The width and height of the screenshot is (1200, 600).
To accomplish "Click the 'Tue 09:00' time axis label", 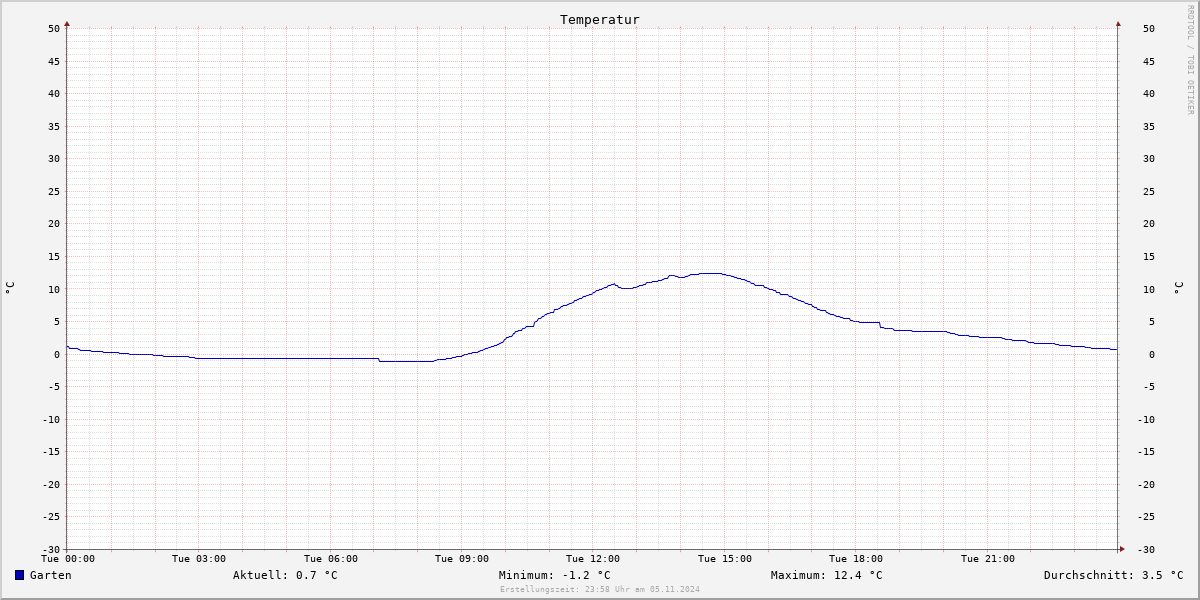I will [462, 559].
